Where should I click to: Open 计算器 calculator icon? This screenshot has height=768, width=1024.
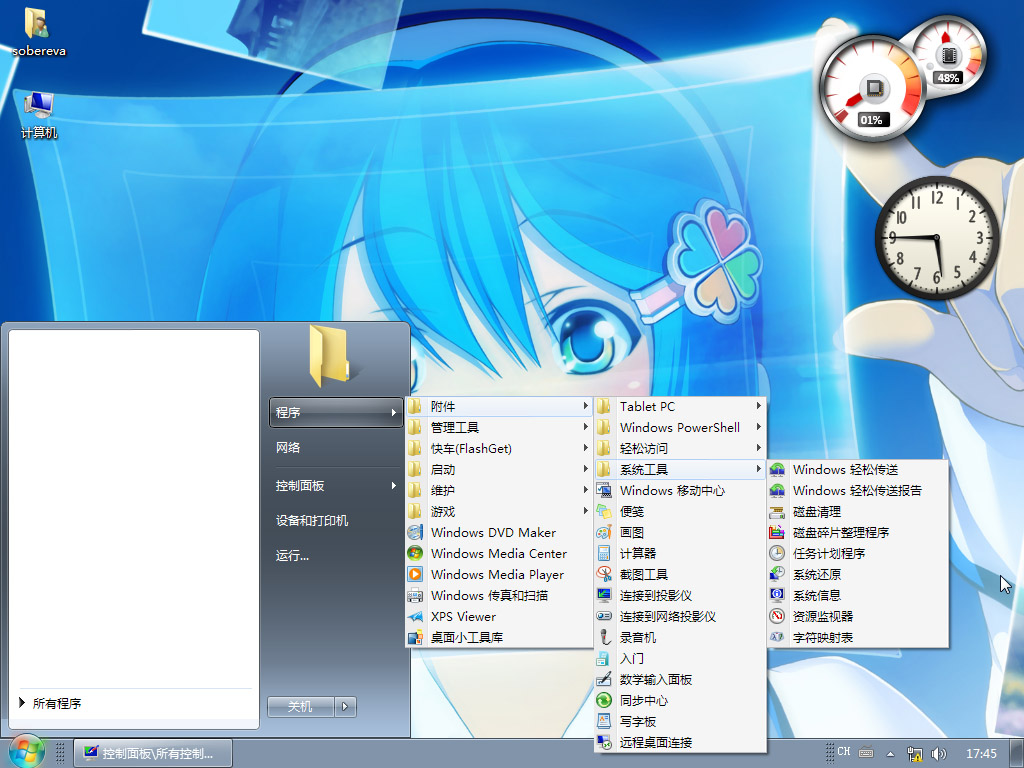[604, 553]
